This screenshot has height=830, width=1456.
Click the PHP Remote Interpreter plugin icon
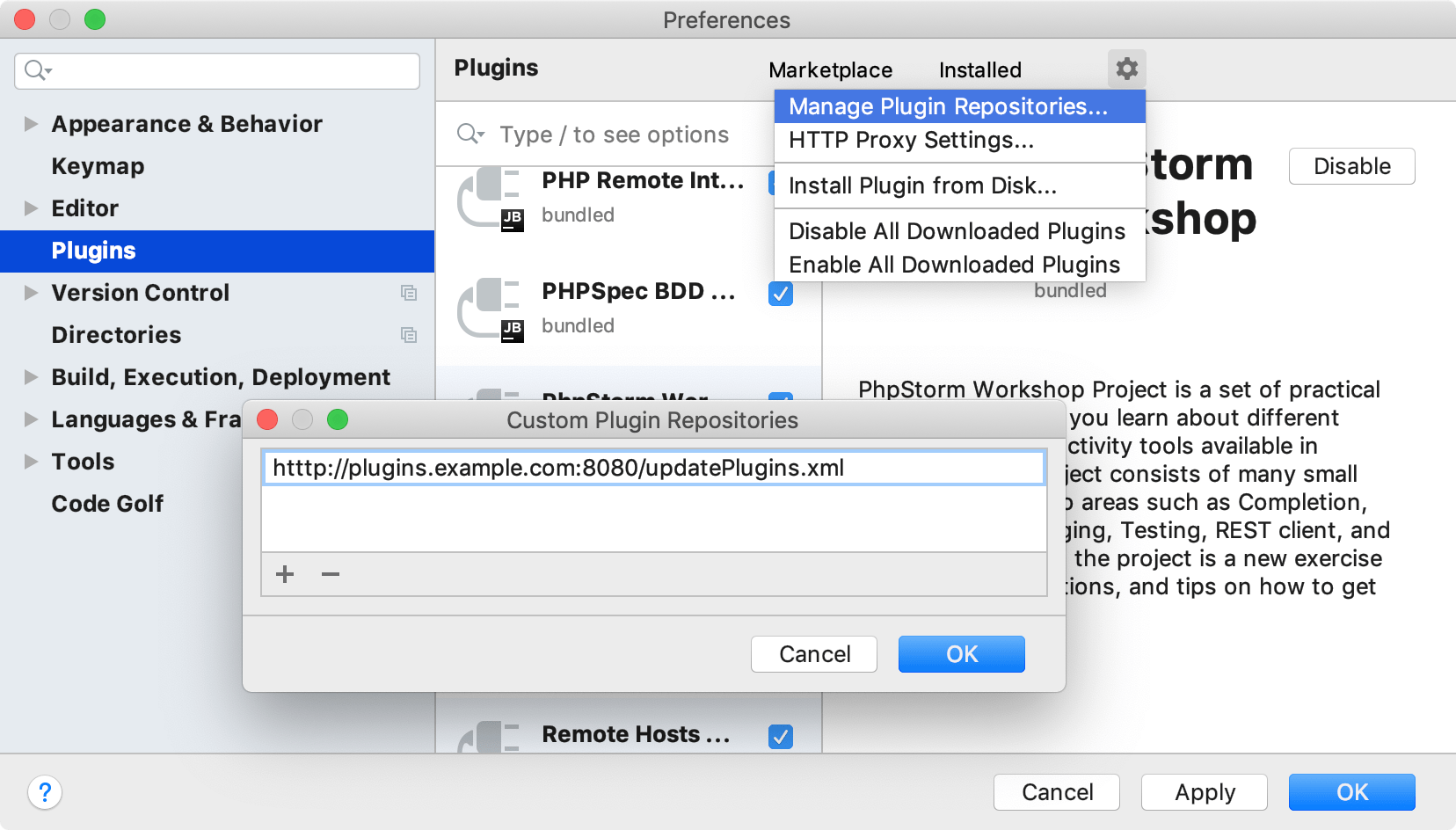pyautogui.click(x=490, y=200)
